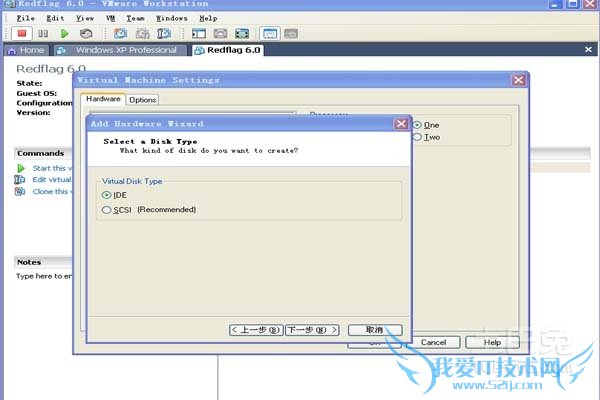The image size is (600, 400).
Task: Select the IDE disk type radio button
Action: pos(107,195)
